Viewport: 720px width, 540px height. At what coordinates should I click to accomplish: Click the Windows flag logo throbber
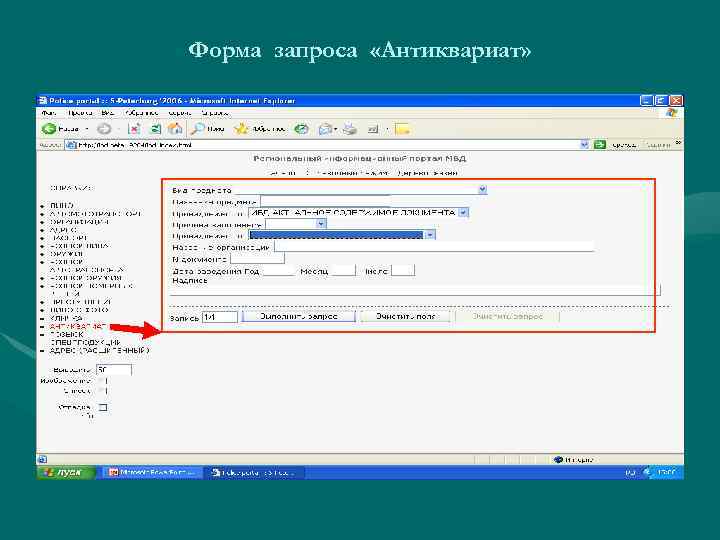coord(672,113)
